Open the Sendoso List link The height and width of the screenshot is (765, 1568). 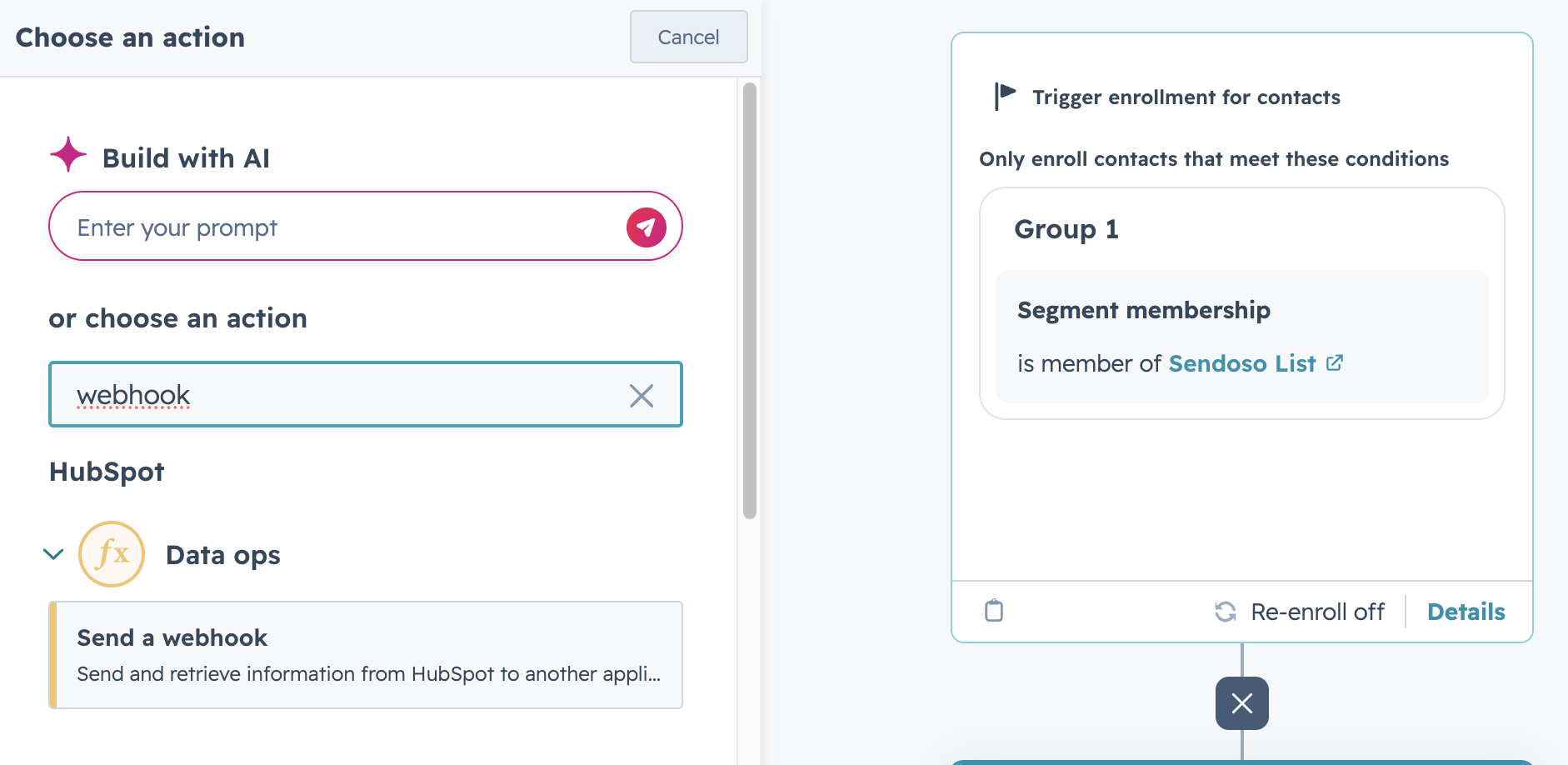pos(1242,363)
